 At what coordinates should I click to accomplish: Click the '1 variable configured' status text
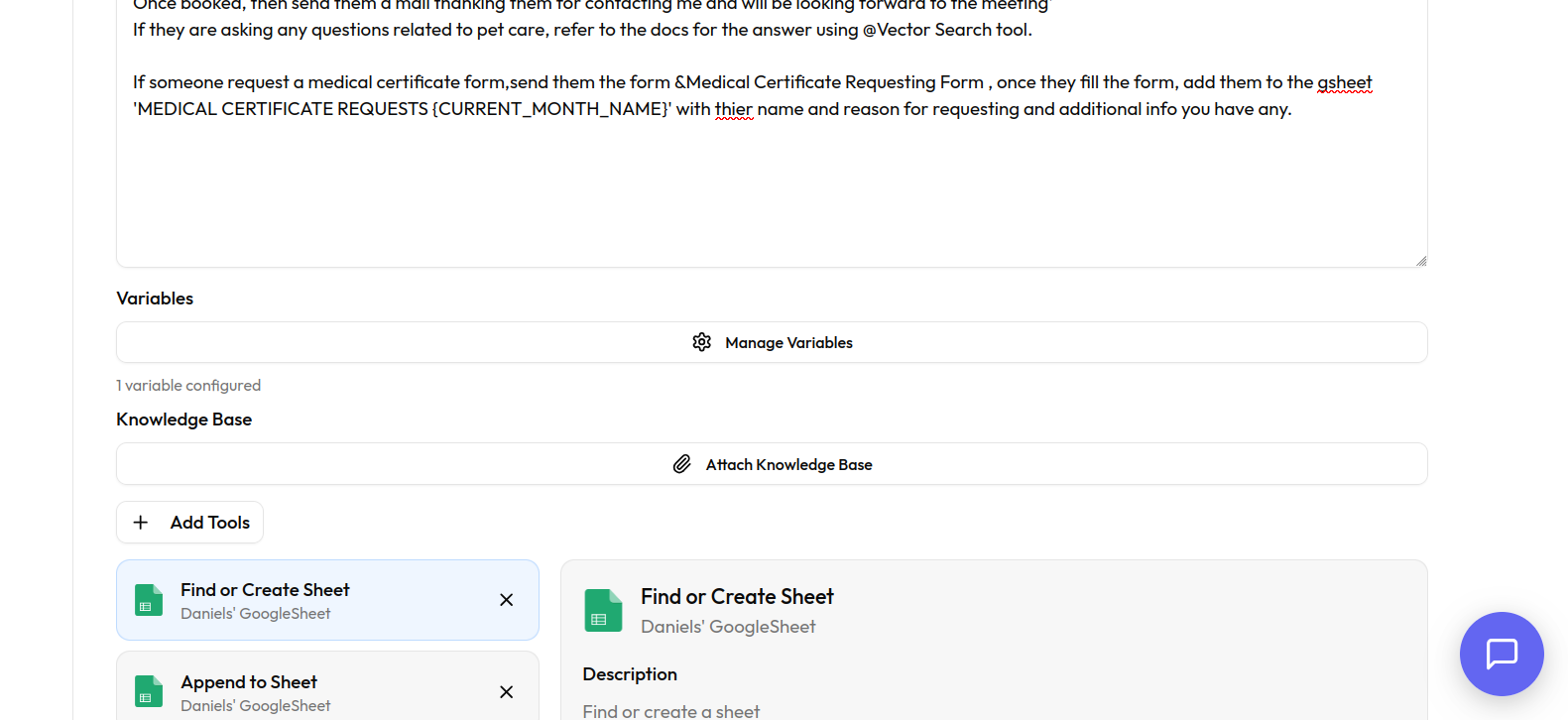(x=188, y=386)
